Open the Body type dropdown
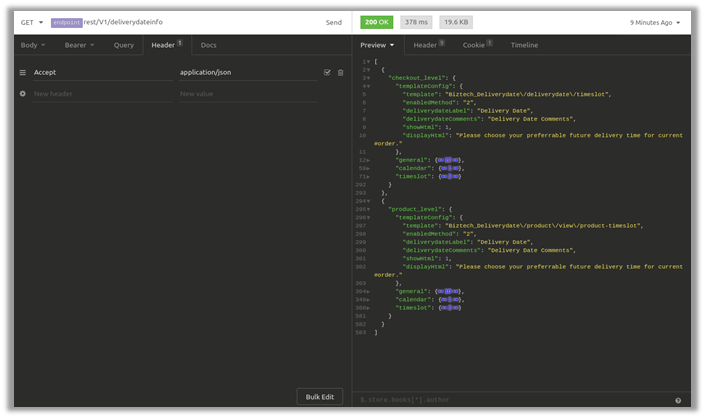This screenshot has width=705, height=418. pos(33,45)
